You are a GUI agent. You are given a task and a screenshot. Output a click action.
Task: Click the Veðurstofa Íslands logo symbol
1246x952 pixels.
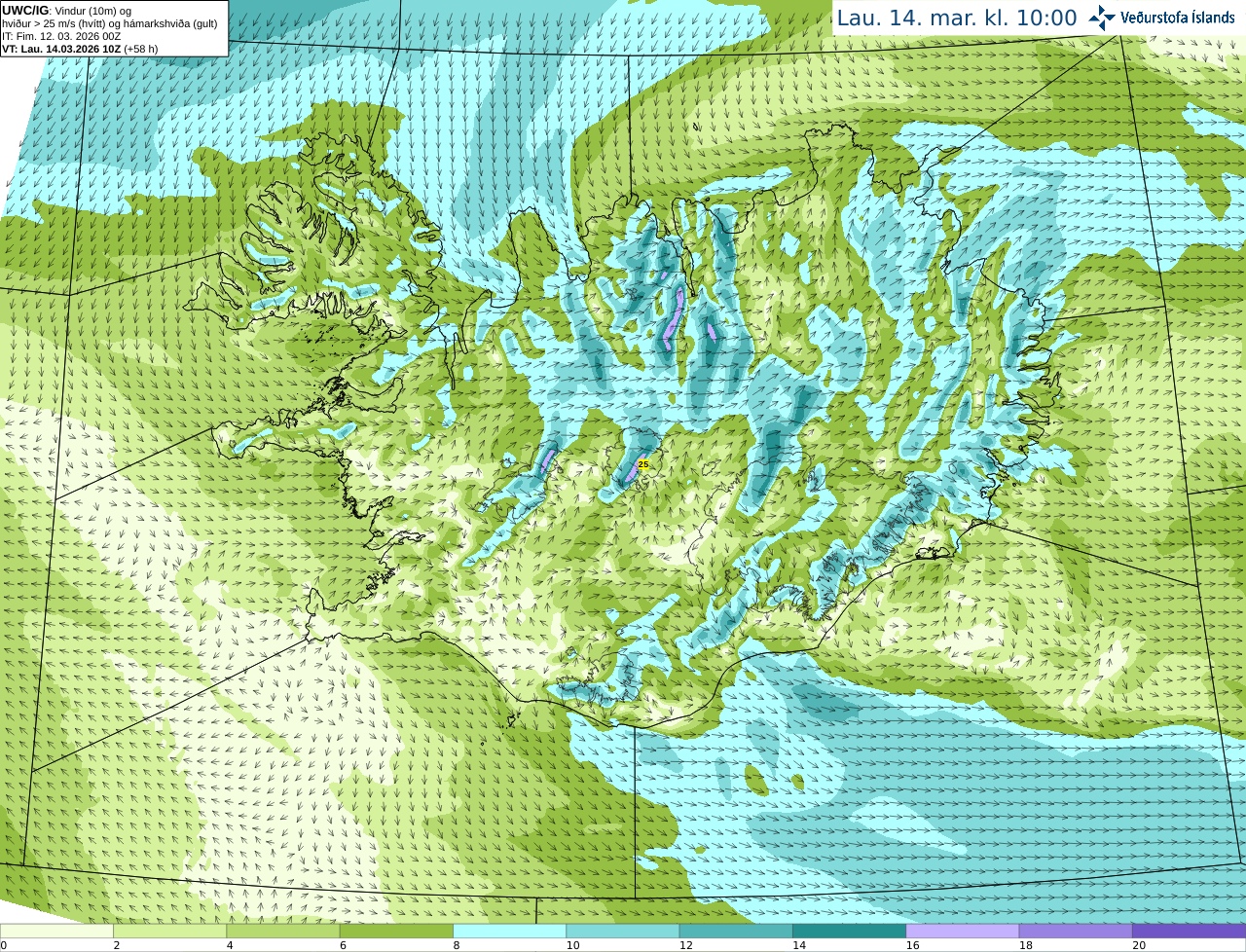click(x=1102, y=18)
